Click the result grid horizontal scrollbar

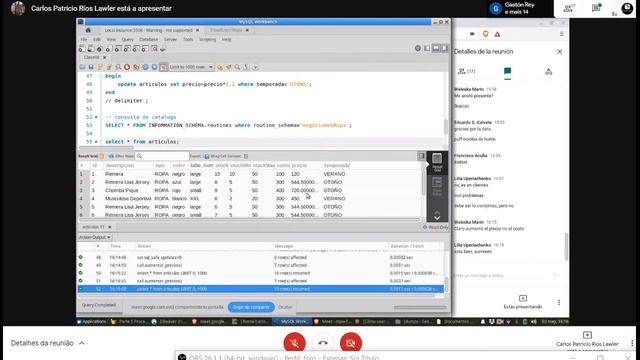[249, 220]
